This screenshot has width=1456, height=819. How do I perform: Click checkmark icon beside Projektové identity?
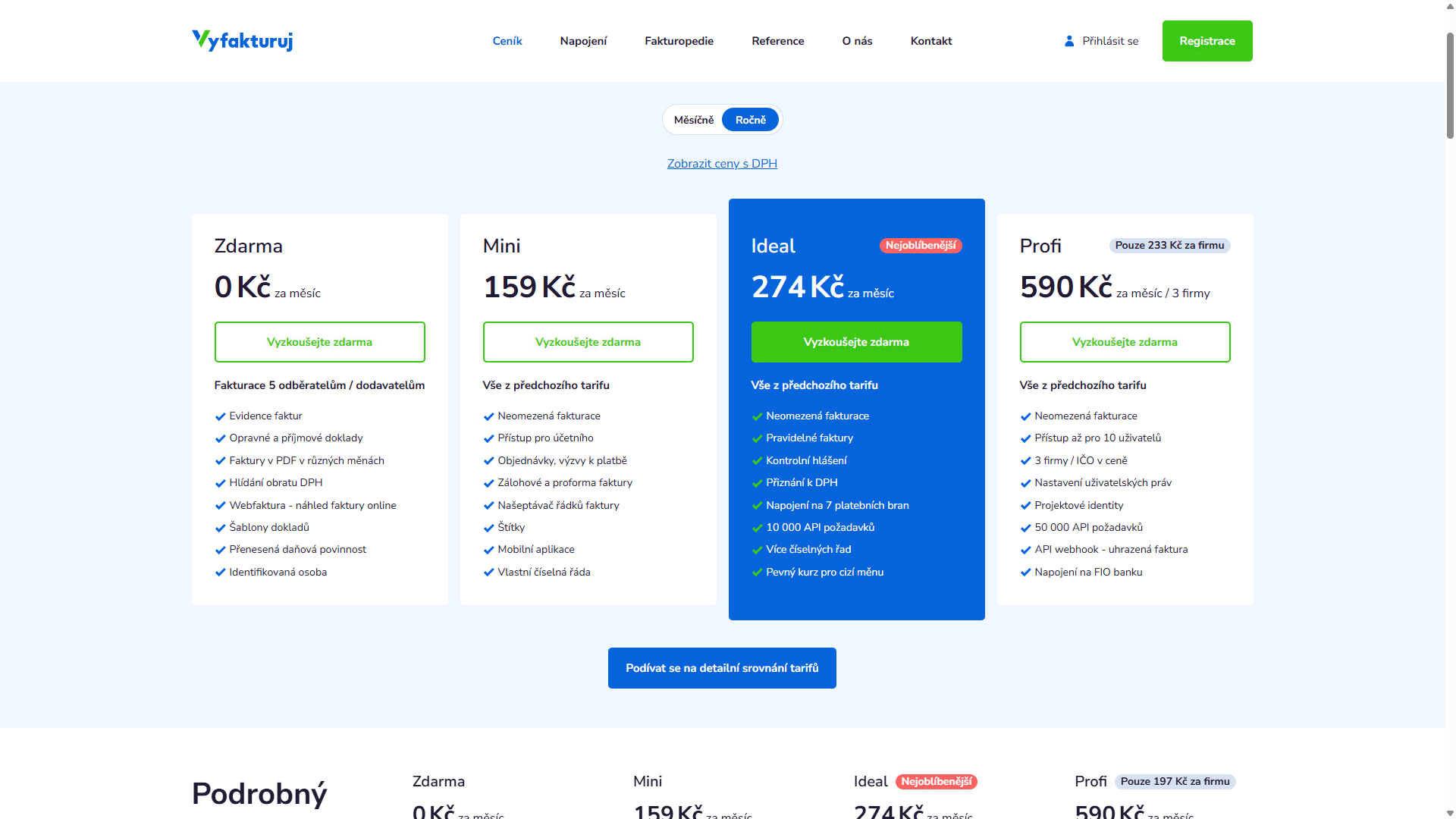pyautogui.click(x=1026, y=506)
